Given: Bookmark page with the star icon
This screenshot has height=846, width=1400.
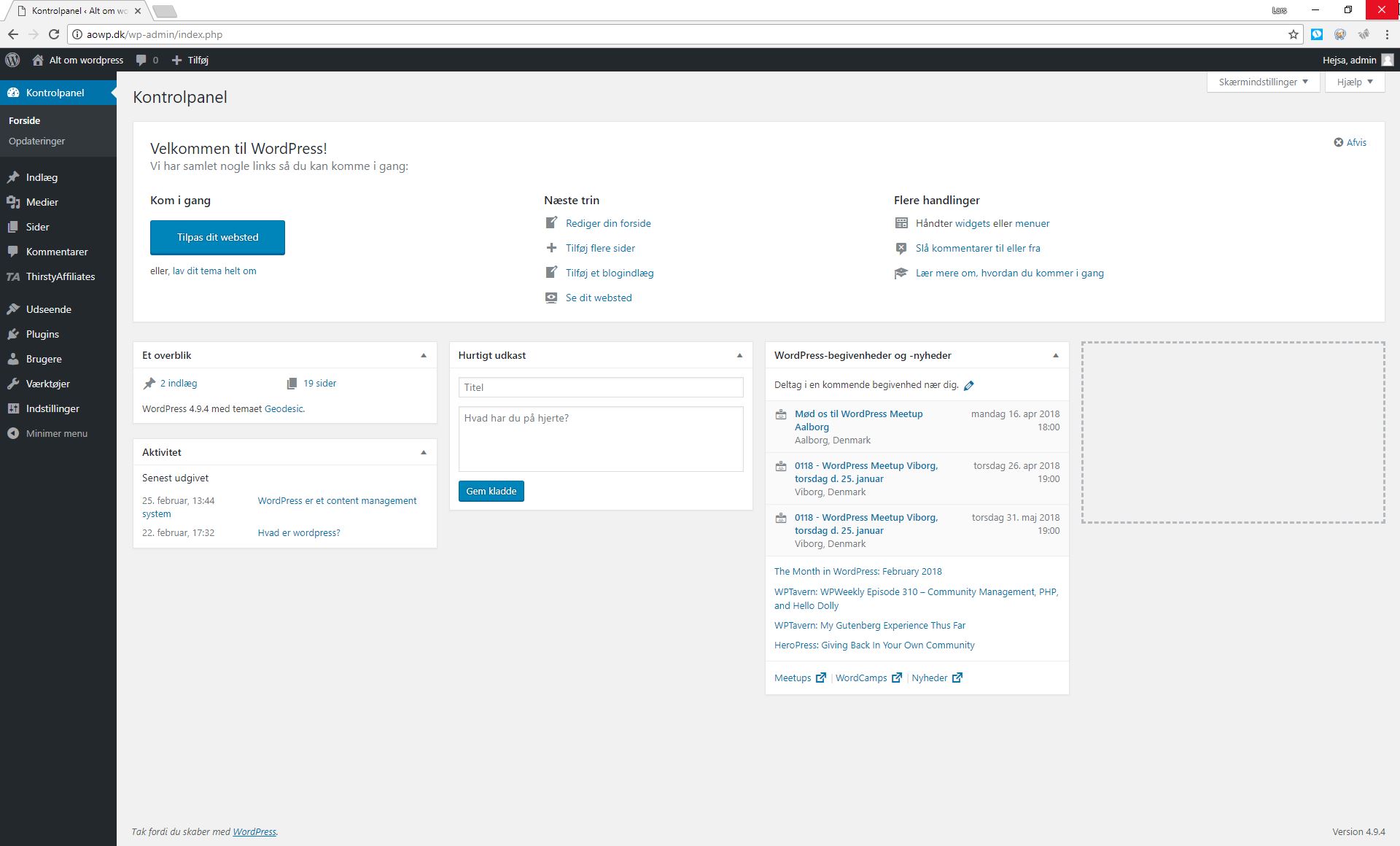Looking at the screenshot, I should click(1293, 34).
